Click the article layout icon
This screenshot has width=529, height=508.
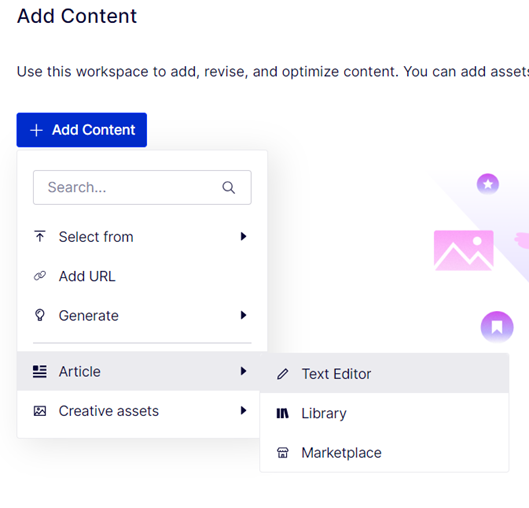[40, 371]
